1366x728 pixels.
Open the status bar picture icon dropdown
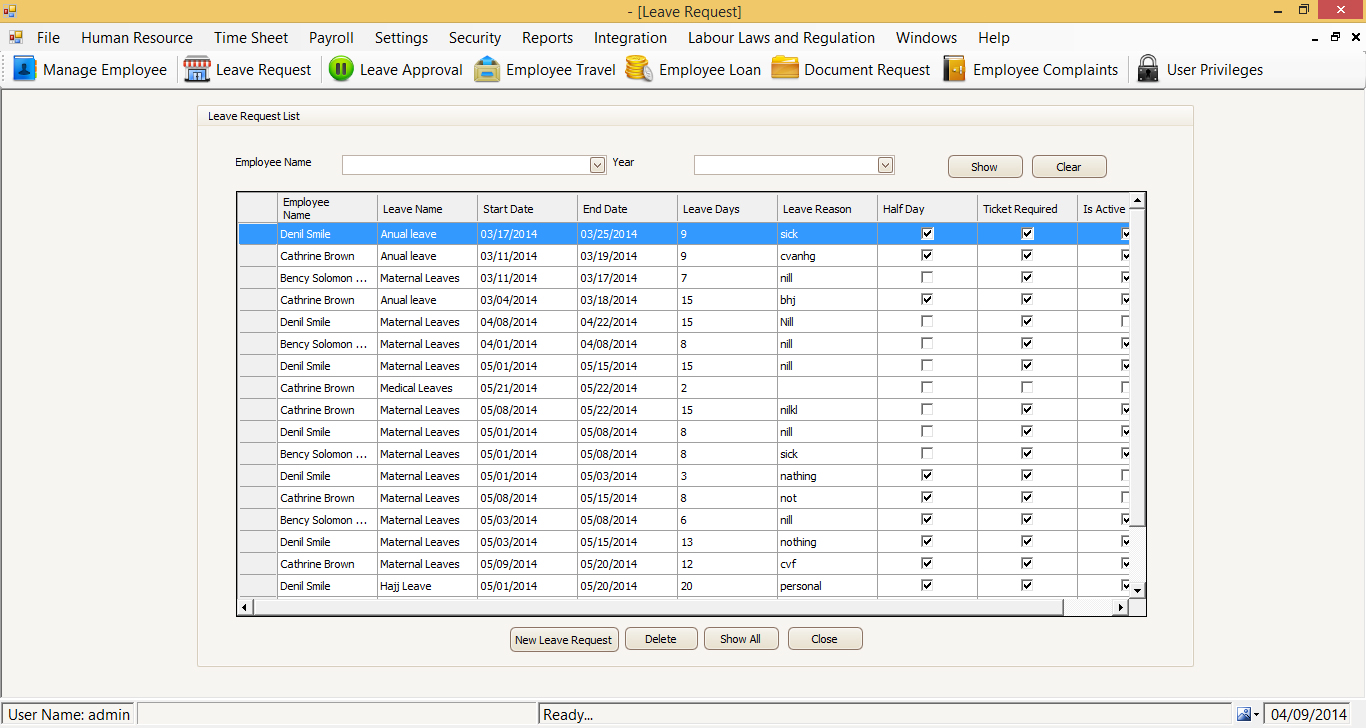point(1248,714)
